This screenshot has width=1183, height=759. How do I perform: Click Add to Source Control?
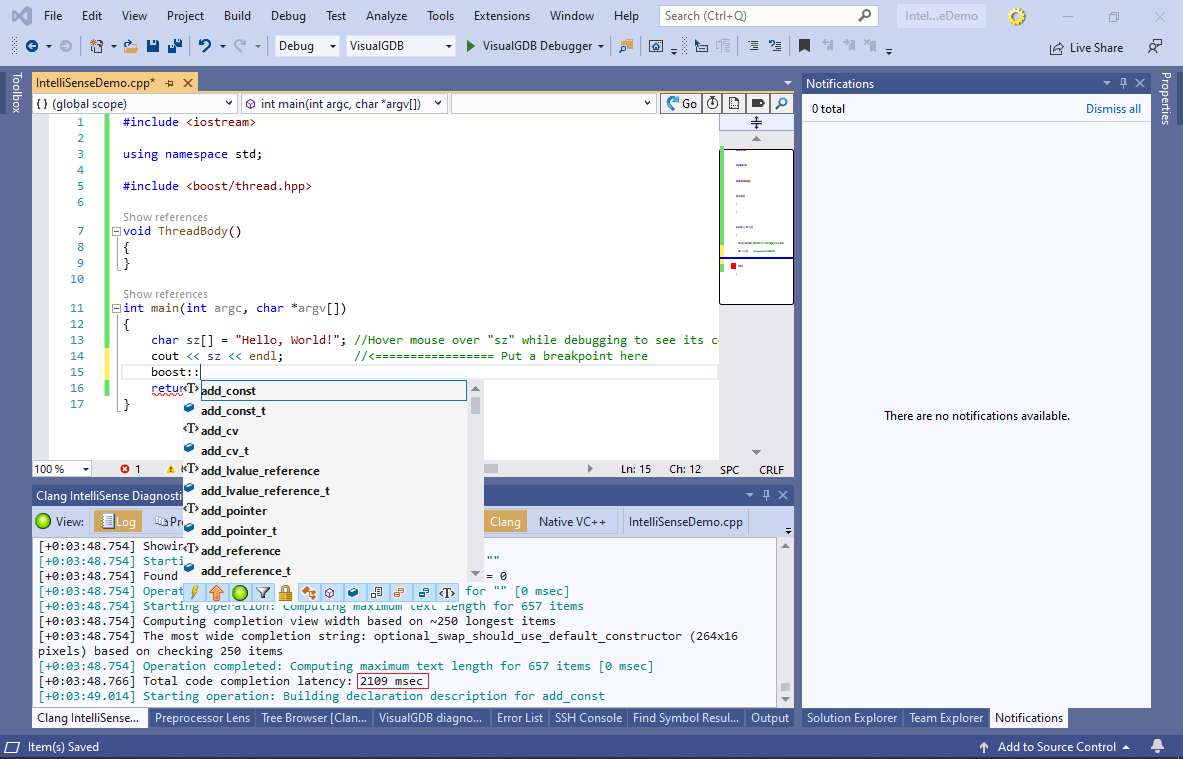coord(1054,747)
